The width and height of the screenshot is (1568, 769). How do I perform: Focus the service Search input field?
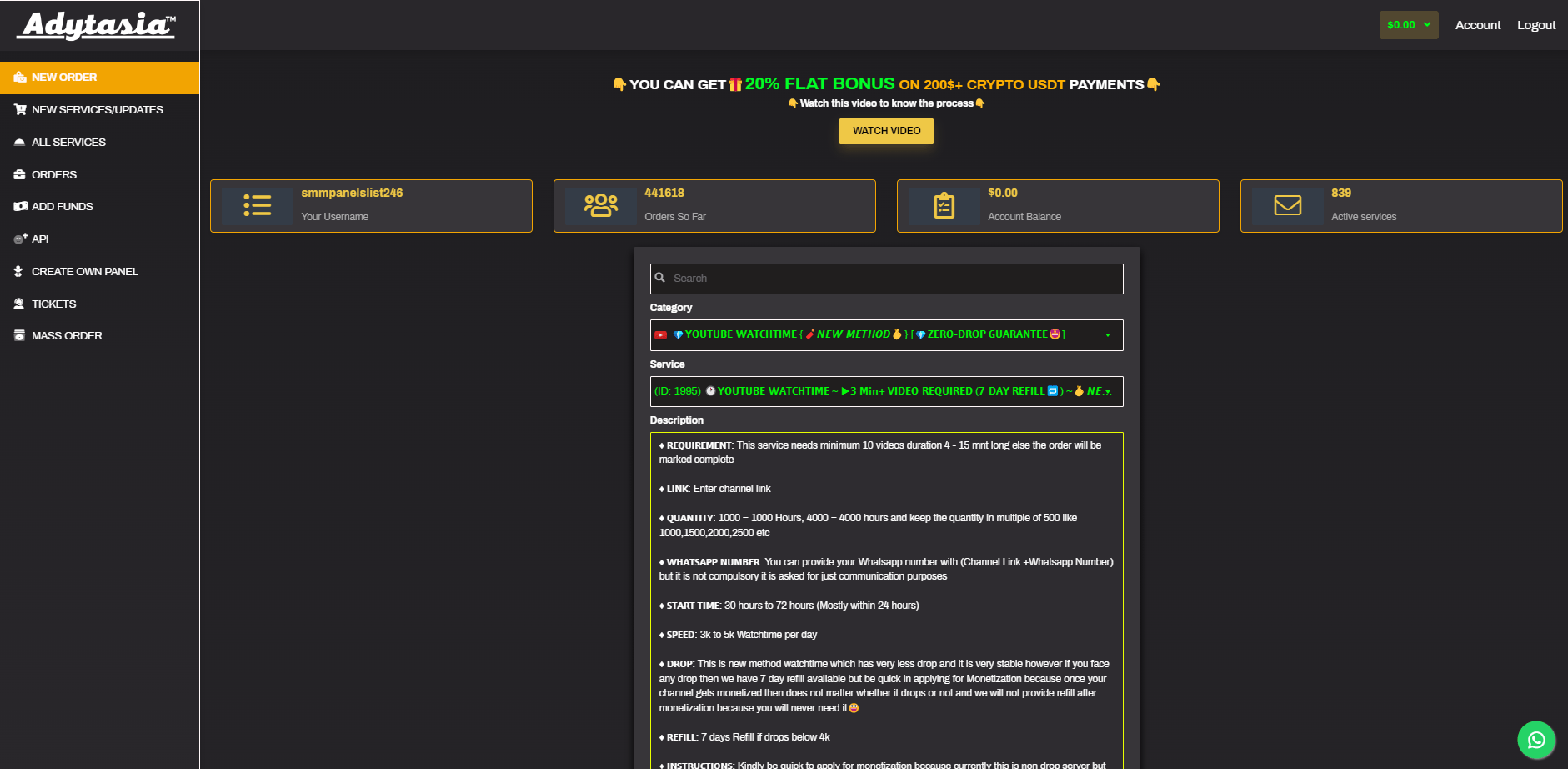click(x=892, y=279)
